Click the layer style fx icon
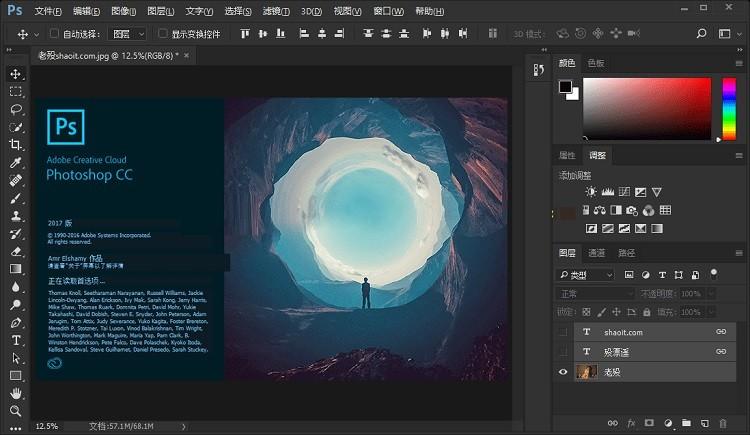The width and height of the screenshot is (750, 435). pos(631,423)
